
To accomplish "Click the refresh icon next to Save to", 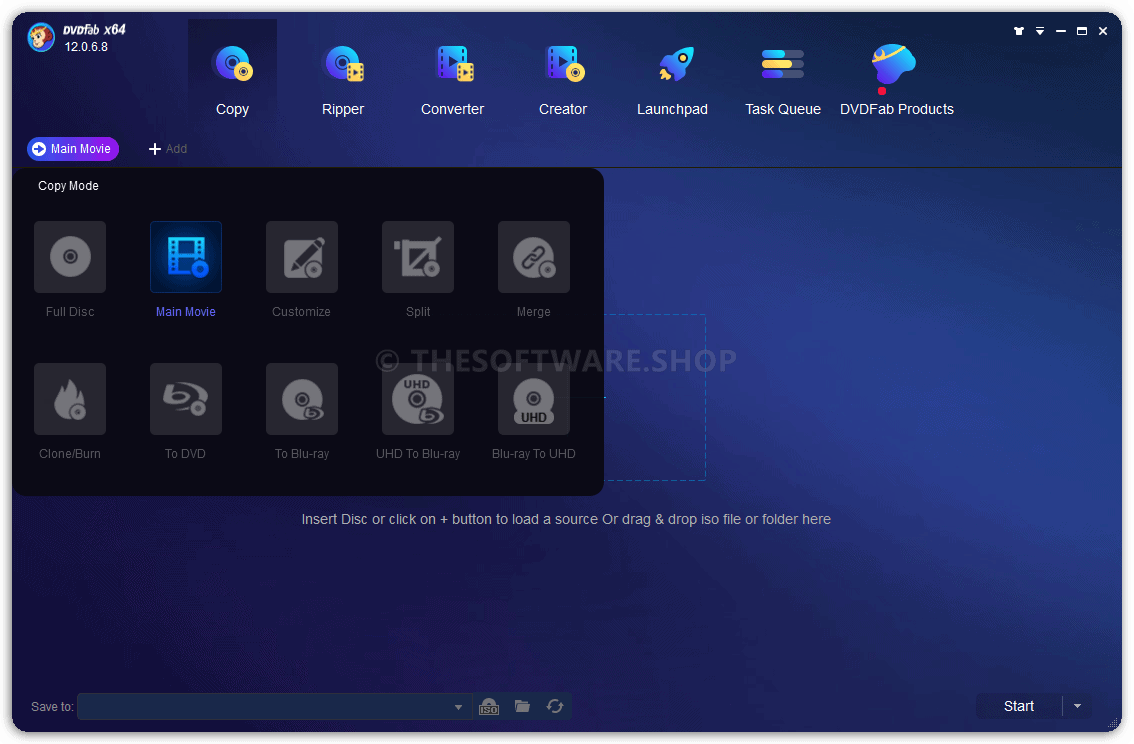I will [555, 706].
